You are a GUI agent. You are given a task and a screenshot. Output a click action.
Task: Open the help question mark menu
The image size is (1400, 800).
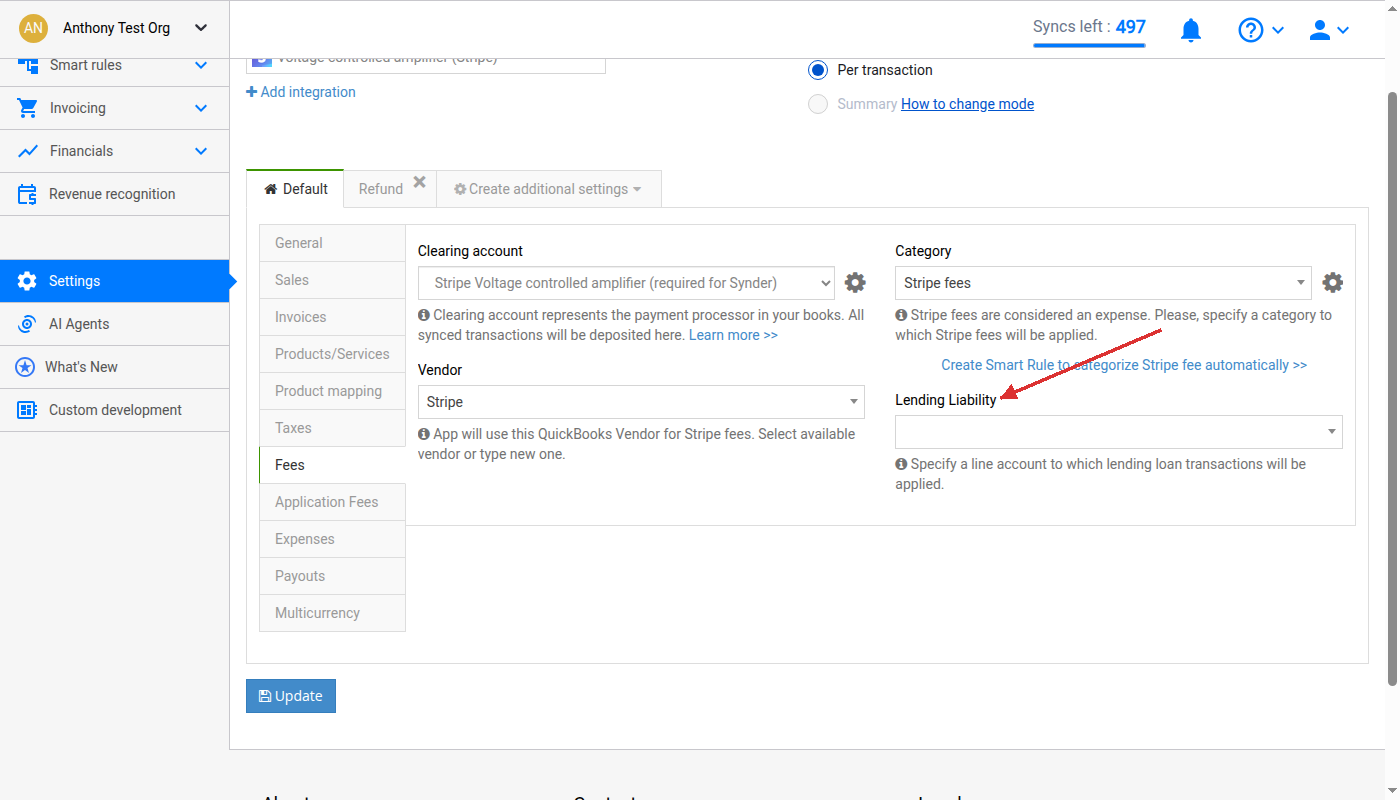coord(1261,31)
